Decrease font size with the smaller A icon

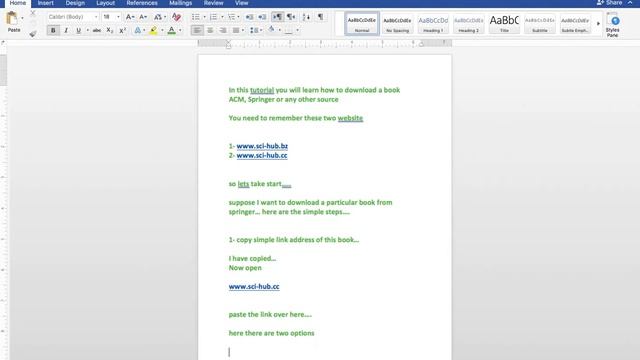coord(143,17)
